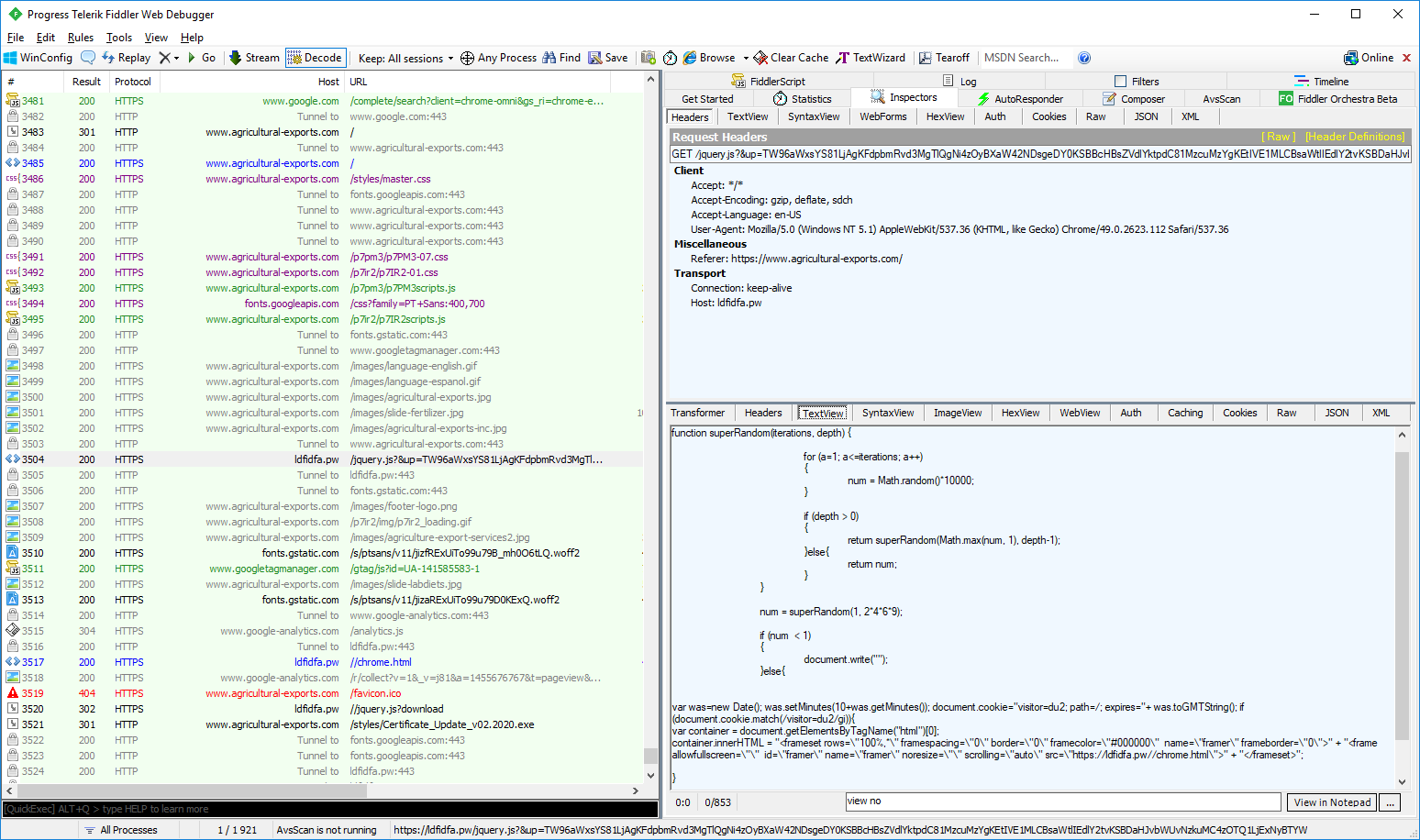The width and height of the screenshot is (1420, 840).
Task: Open the Tools menu
Action: click(119, 38)
